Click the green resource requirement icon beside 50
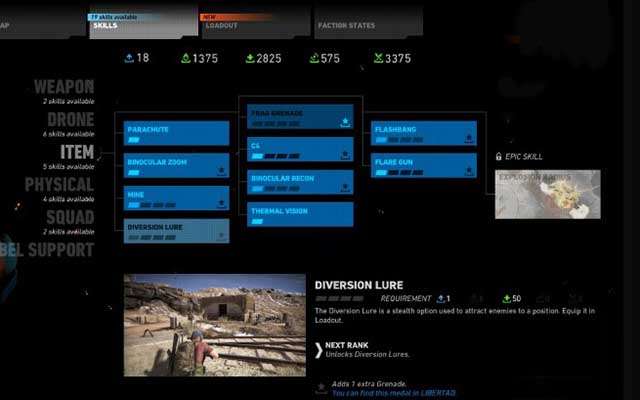Image resolution: width=640 pixels, height=400 pixels. pyautogui.click(x=507, y=299)
